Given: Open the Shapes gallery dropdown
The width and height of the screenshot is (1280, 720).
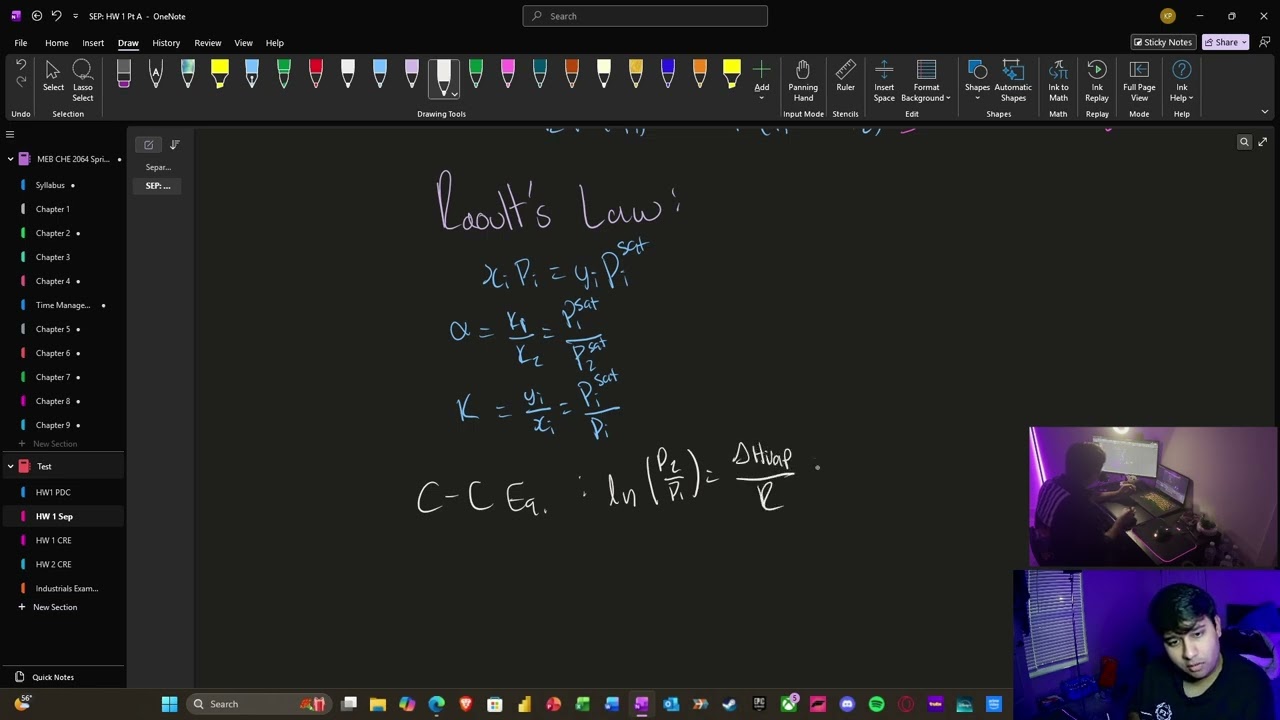Looking at the screenshot, I should 977,81.
